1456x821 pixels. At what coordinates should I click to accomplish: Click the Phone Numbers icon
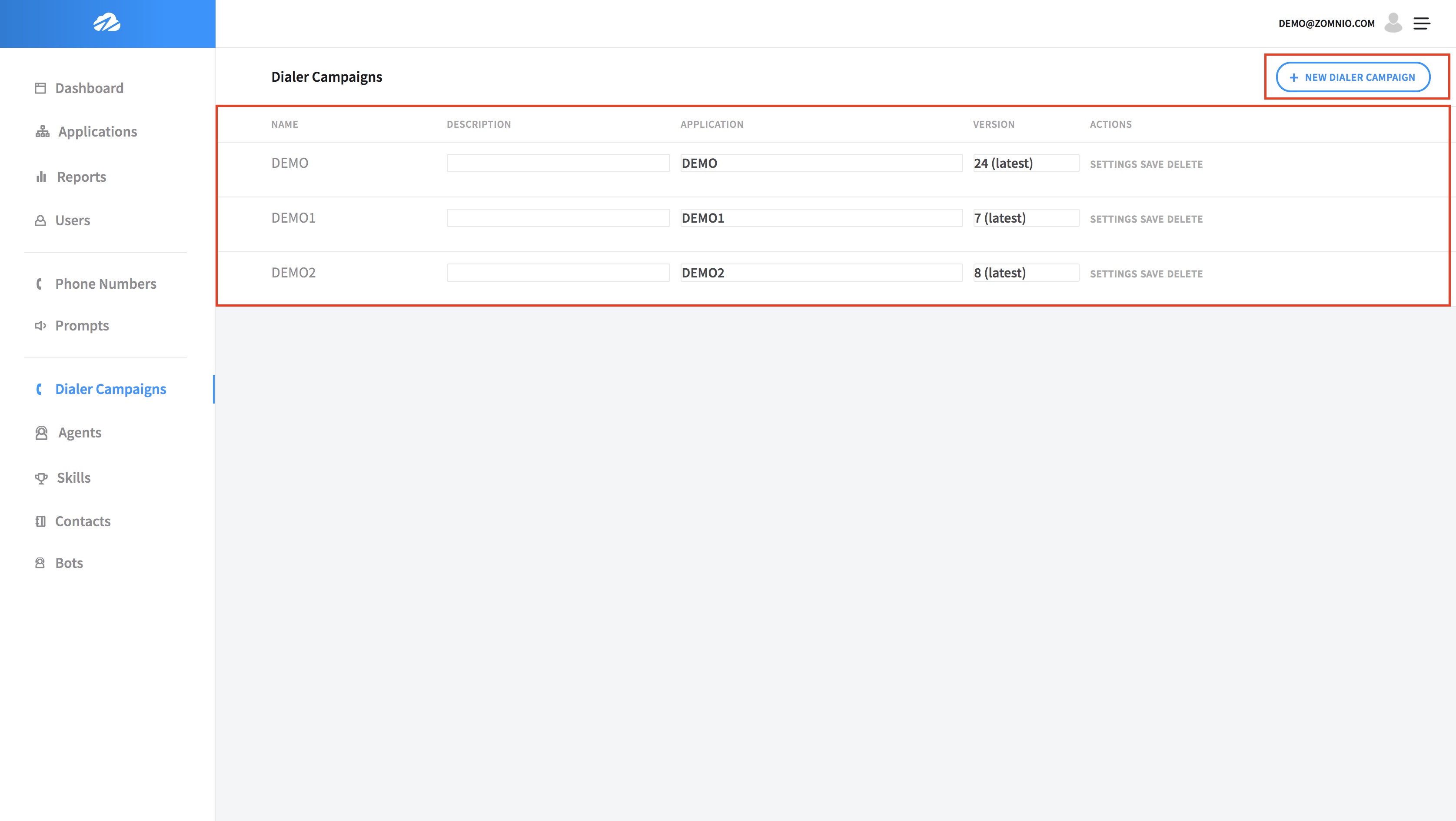tap(39, 283)
